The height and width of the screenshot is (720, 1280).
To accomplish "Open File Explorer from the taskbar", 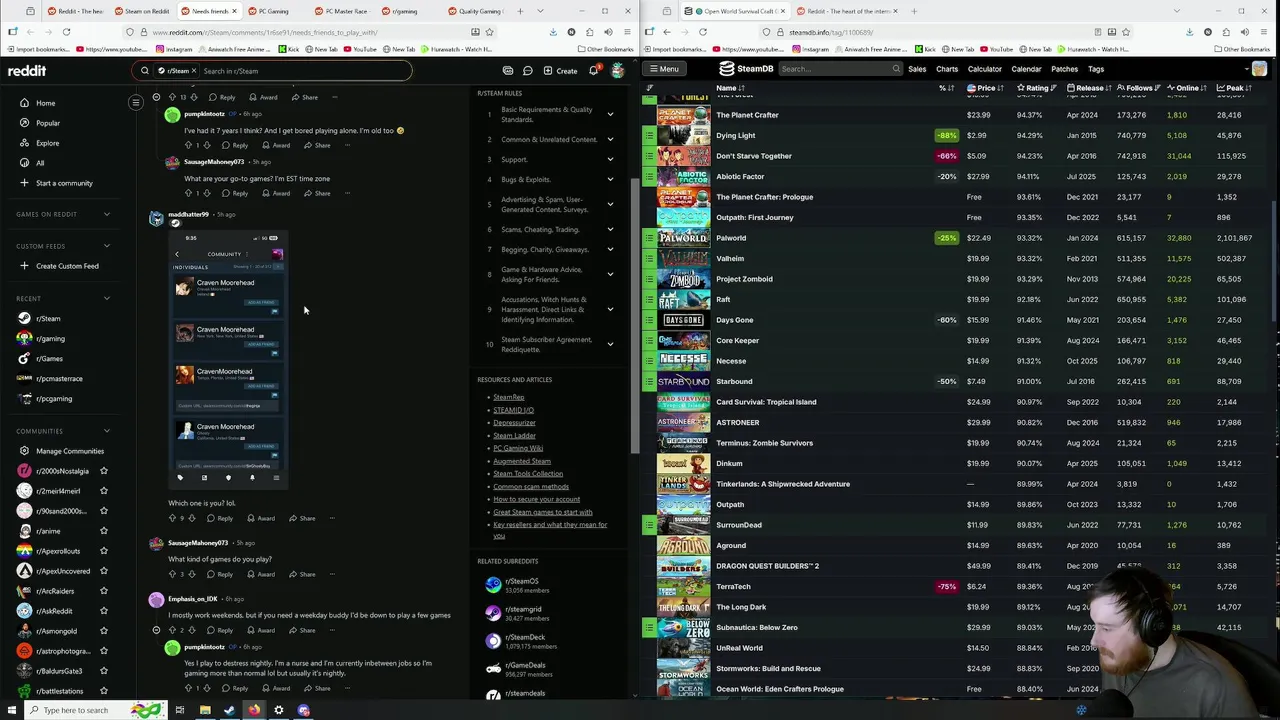I will 205,710.
